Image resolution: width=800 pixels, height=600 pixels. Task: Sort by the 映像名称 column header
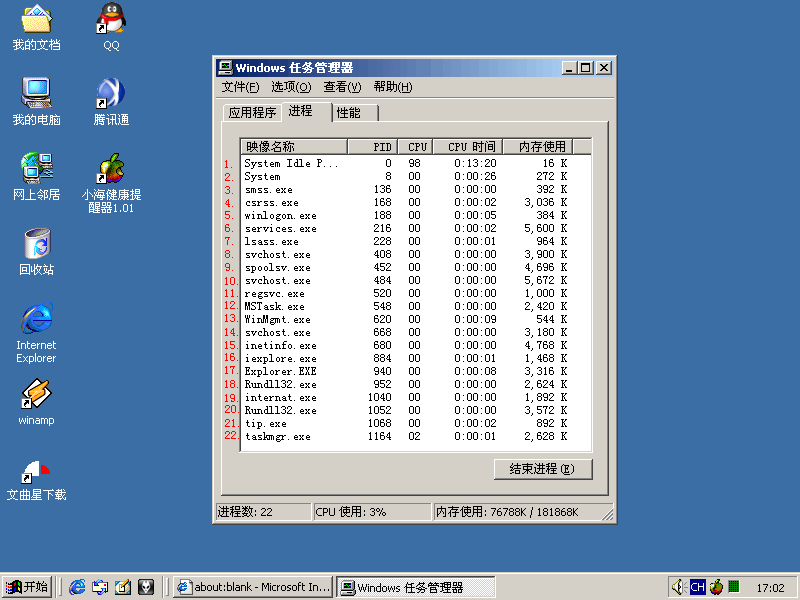coord(294,147)
